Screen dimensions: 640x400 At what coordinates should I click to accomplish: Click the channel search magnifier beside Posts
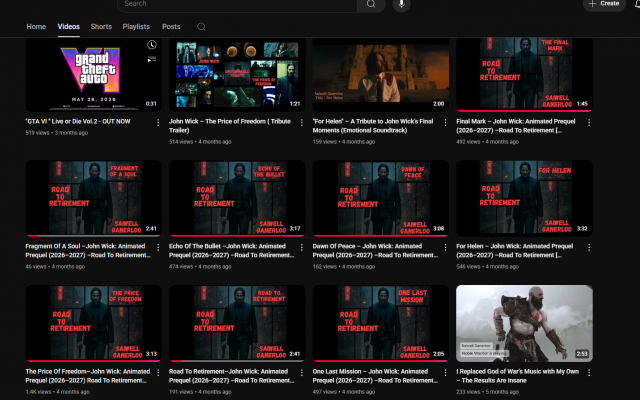coord(202,27)
